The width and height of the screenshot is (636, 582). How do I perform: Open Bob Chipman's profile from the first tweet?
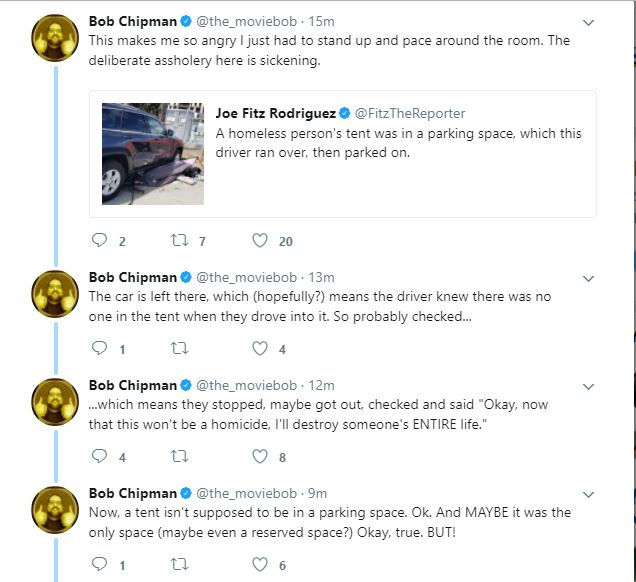pos(133,21)
